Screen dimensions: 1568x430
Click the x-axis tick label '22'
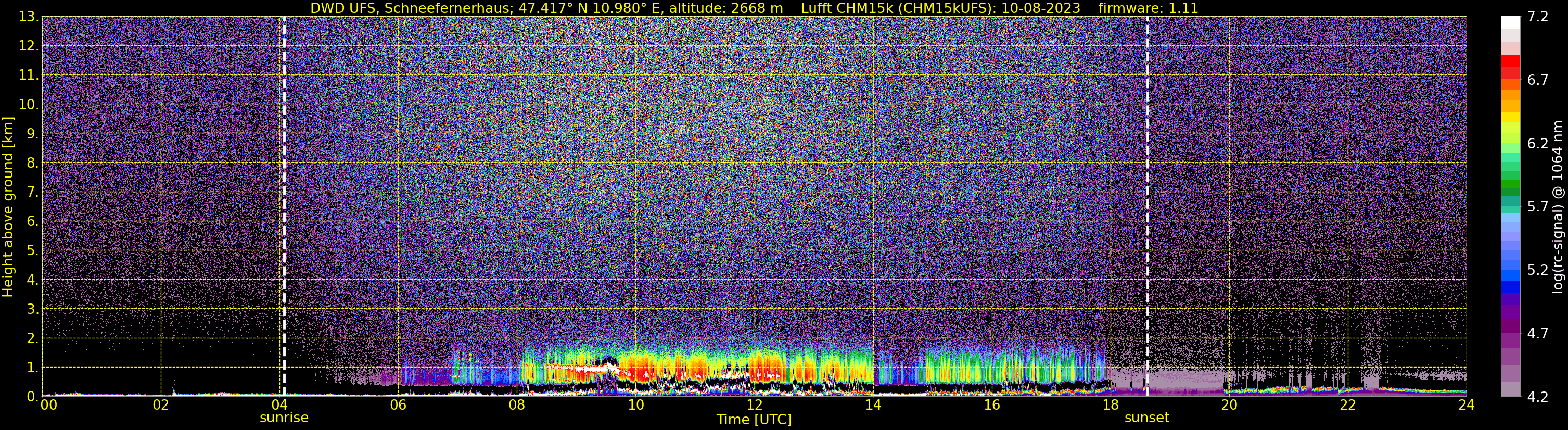1348,405
